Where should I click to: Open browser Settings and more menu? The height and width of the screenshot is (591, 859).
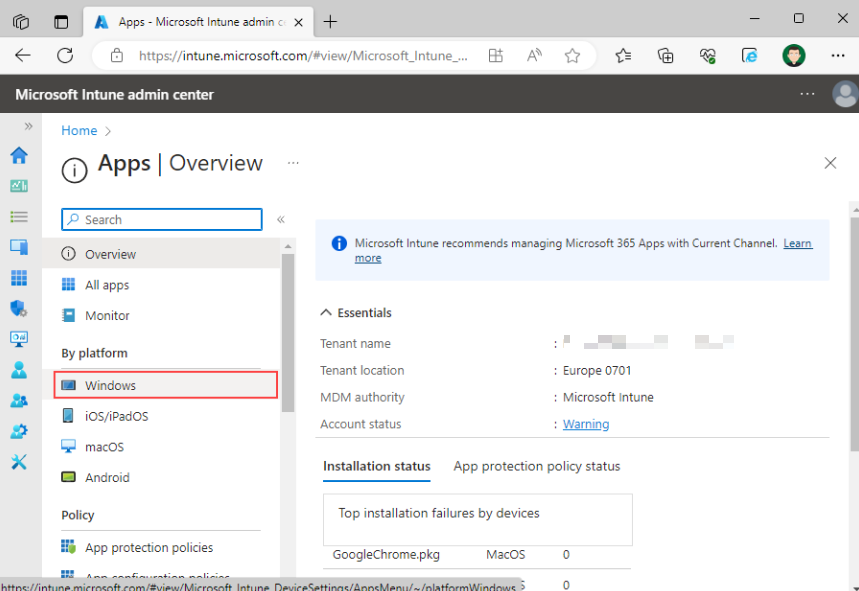838,55
